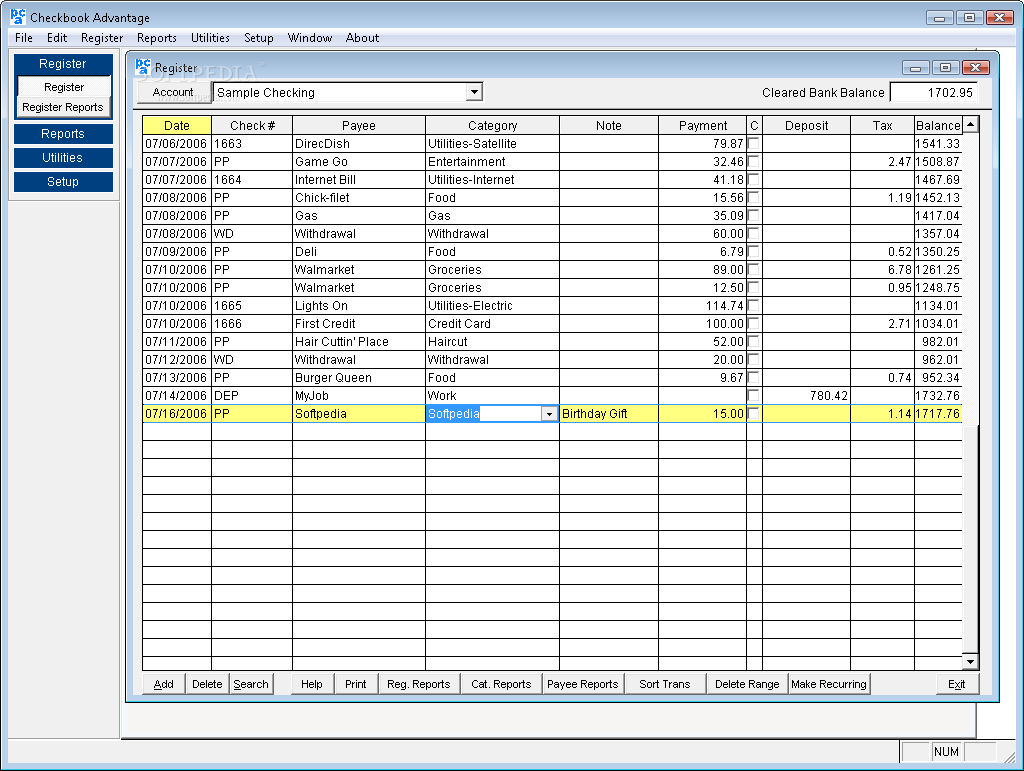Click the Checkbook Advantage title bar app icon
The height and width of the screenshot is (771, 1024).
pyautogui.click(x=18, y=16)
